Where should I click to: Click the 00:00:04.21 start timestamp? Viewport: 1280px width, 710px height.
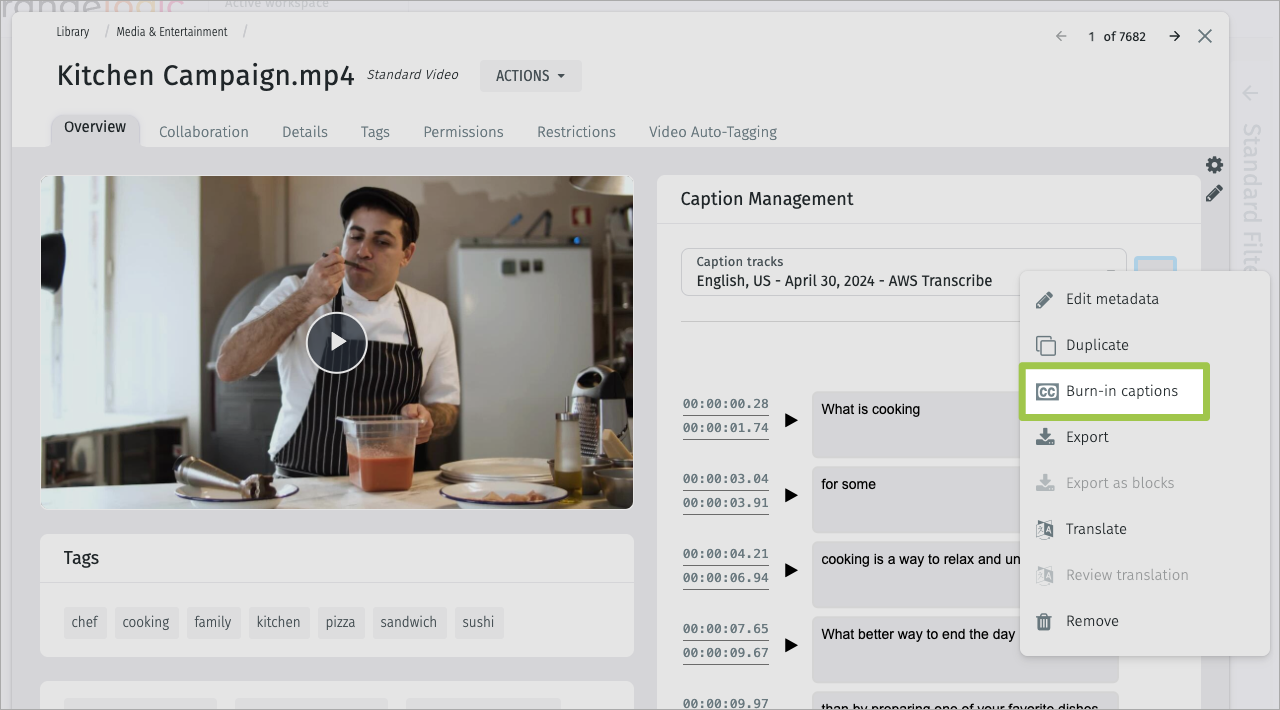click(725, 553)
